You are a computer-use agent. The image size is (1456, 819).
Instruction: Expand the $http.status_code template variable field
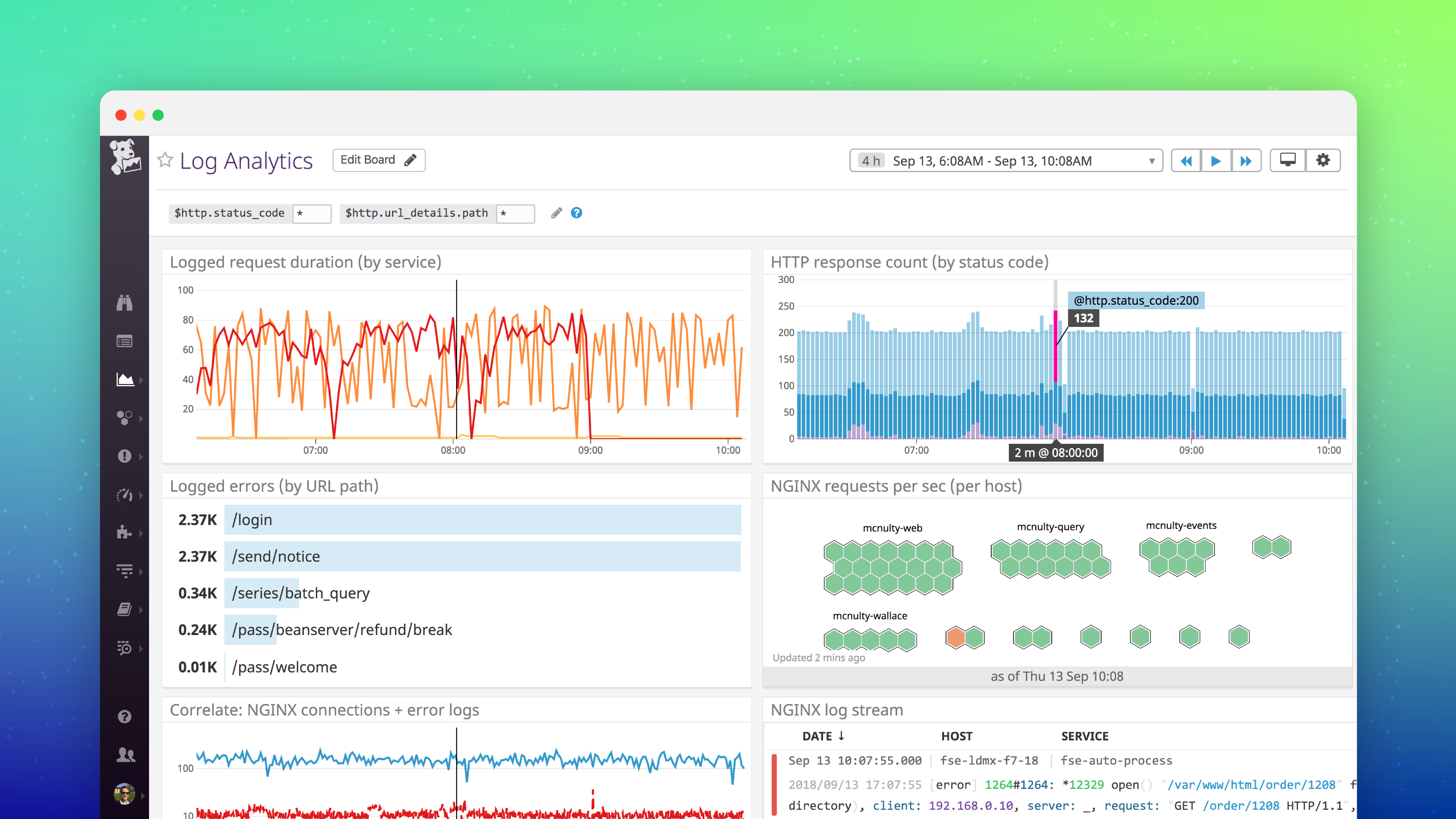coord(312,213)
